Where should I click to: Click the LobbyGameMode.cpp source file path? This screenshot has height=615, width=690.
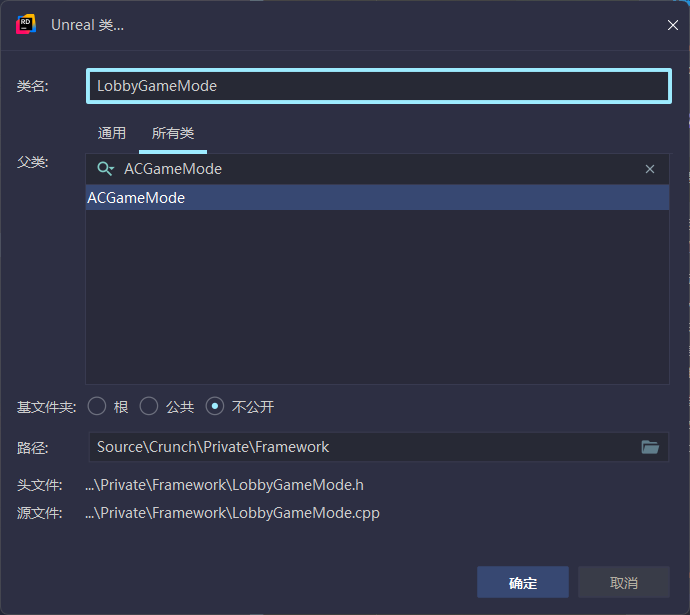point(232,513)
